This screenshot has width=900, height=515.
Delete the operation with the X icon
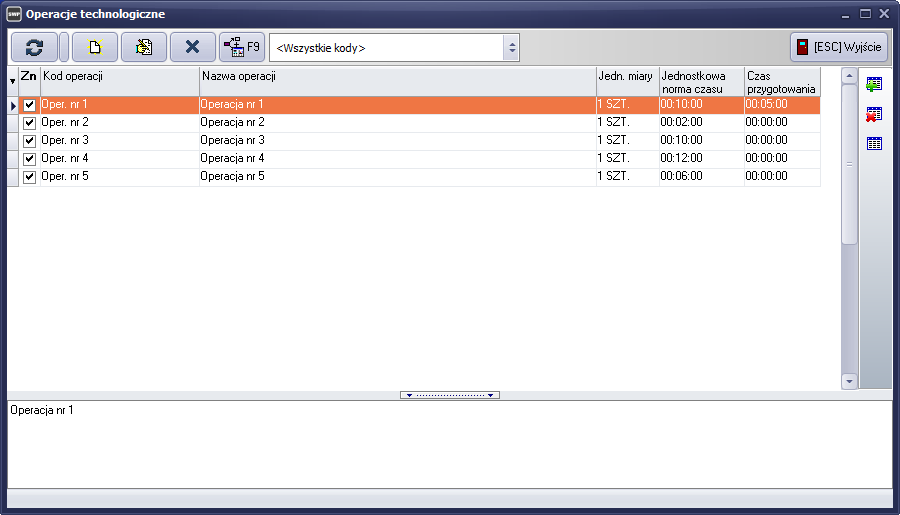coord(192,47)
